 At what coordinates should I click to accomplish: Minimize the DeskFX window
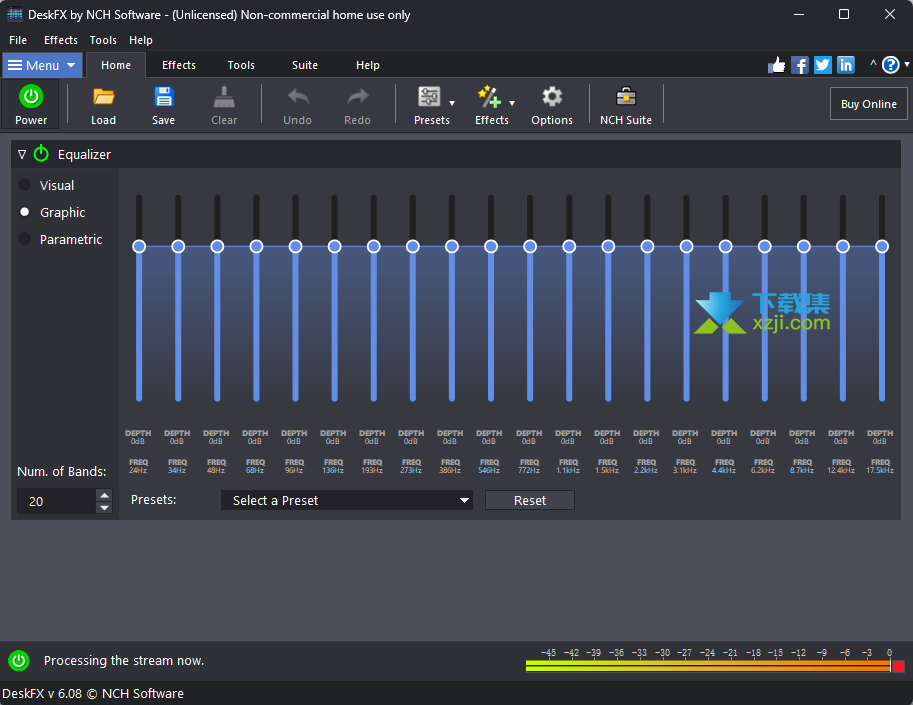pyautogui.click(x=799, y=15)
